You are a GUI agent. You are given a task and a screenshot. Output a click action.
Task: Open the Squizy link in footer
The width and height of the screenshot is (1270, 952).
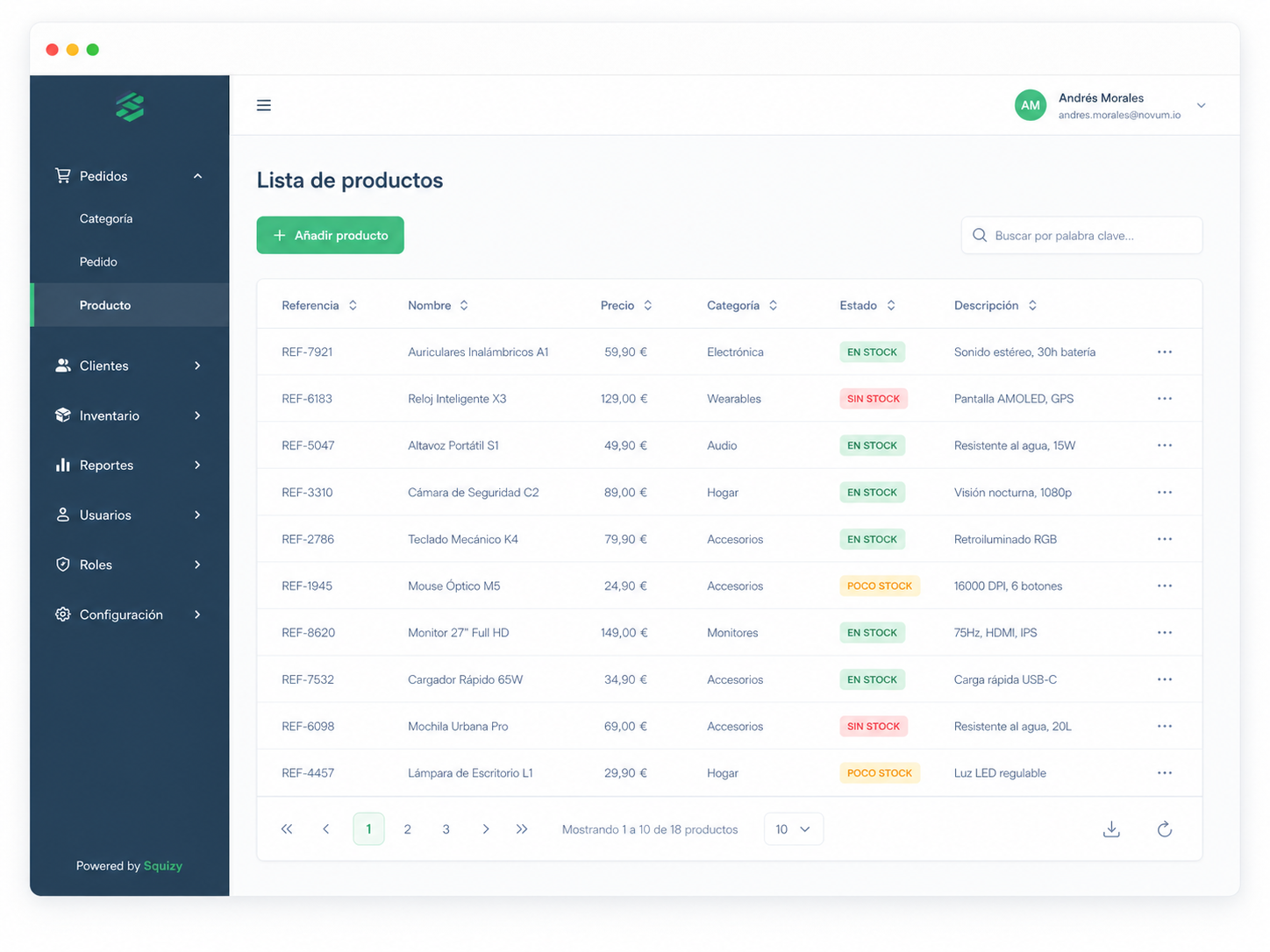163,866
